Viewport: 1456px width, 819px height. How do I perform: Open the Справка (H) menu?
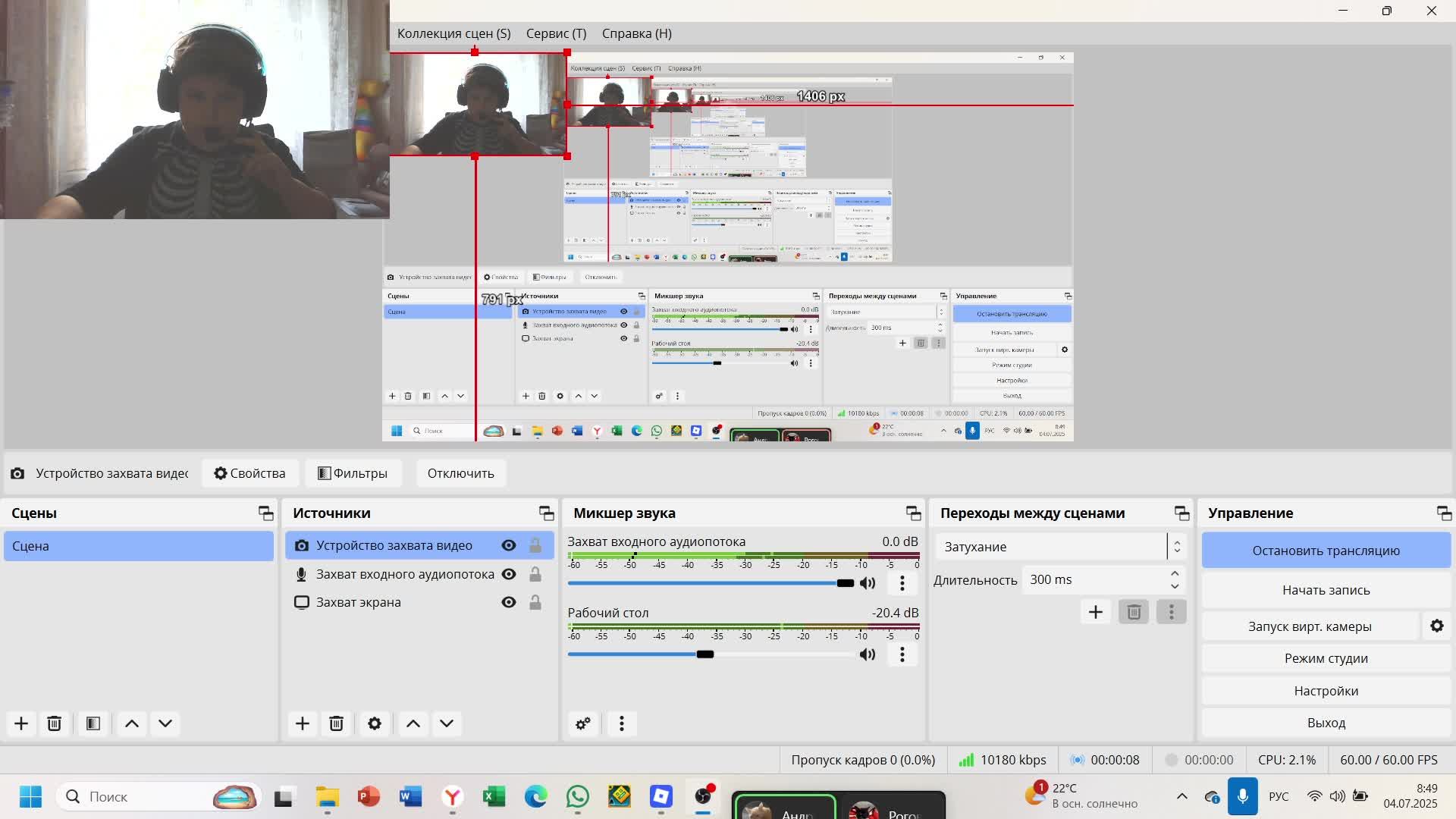click(636, 33)
